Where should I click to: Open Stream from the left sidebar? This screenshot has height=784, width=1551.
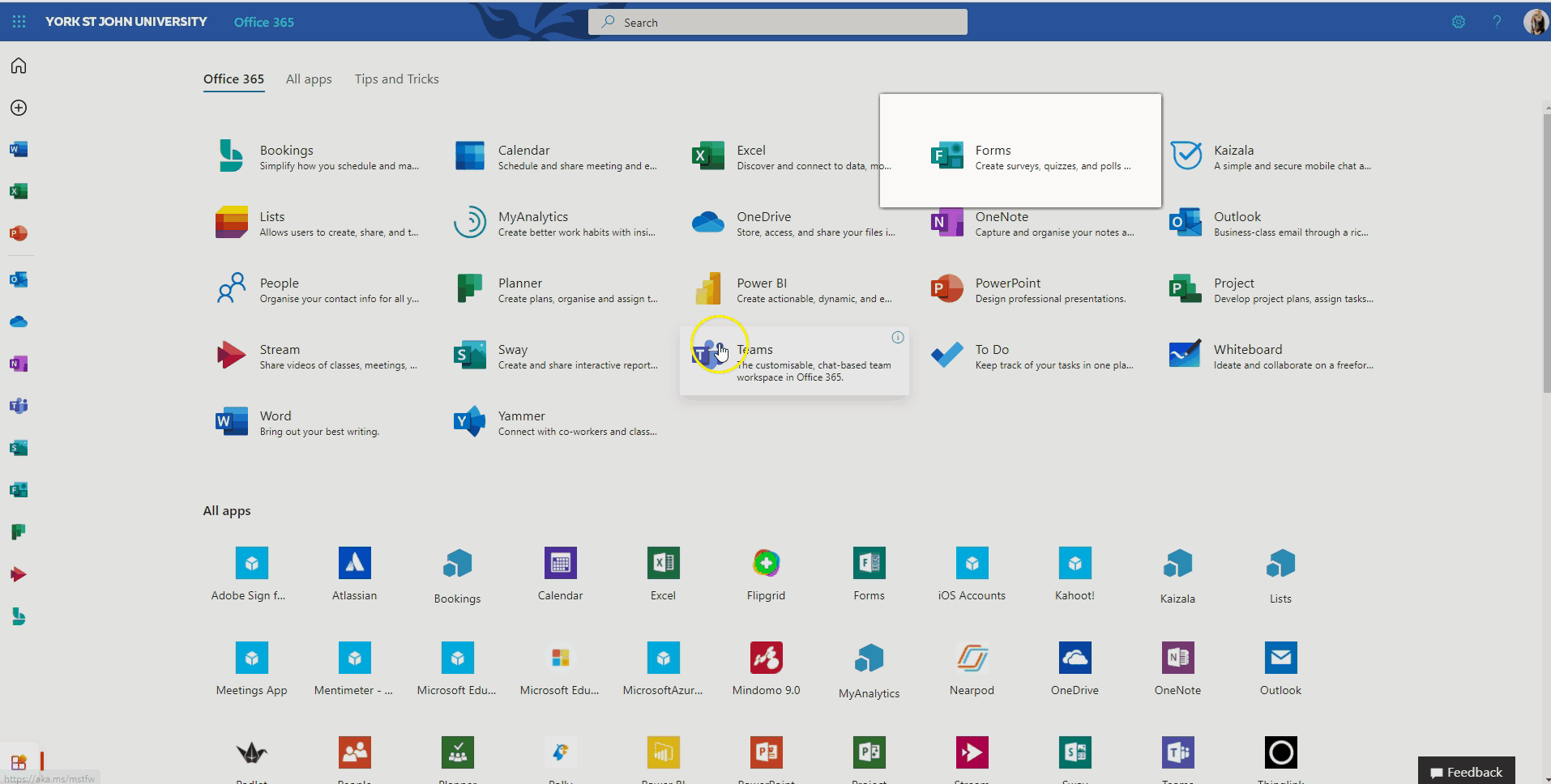click(x=19, y=574)
